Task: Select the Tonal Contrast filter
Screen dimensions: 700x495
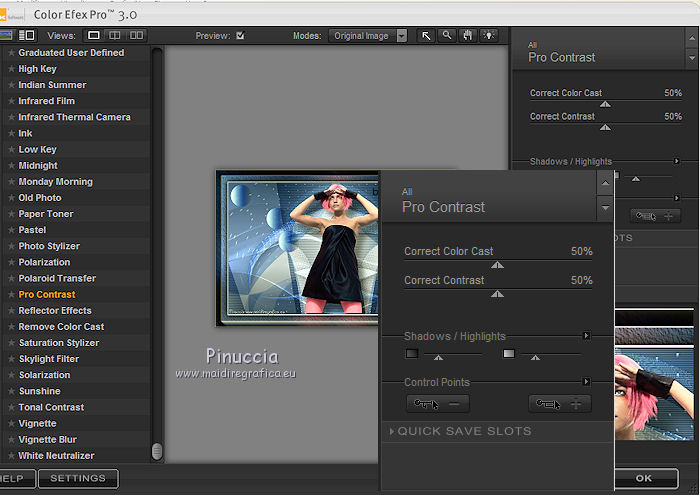Action: pyautogui.click(x=51, y=407)
